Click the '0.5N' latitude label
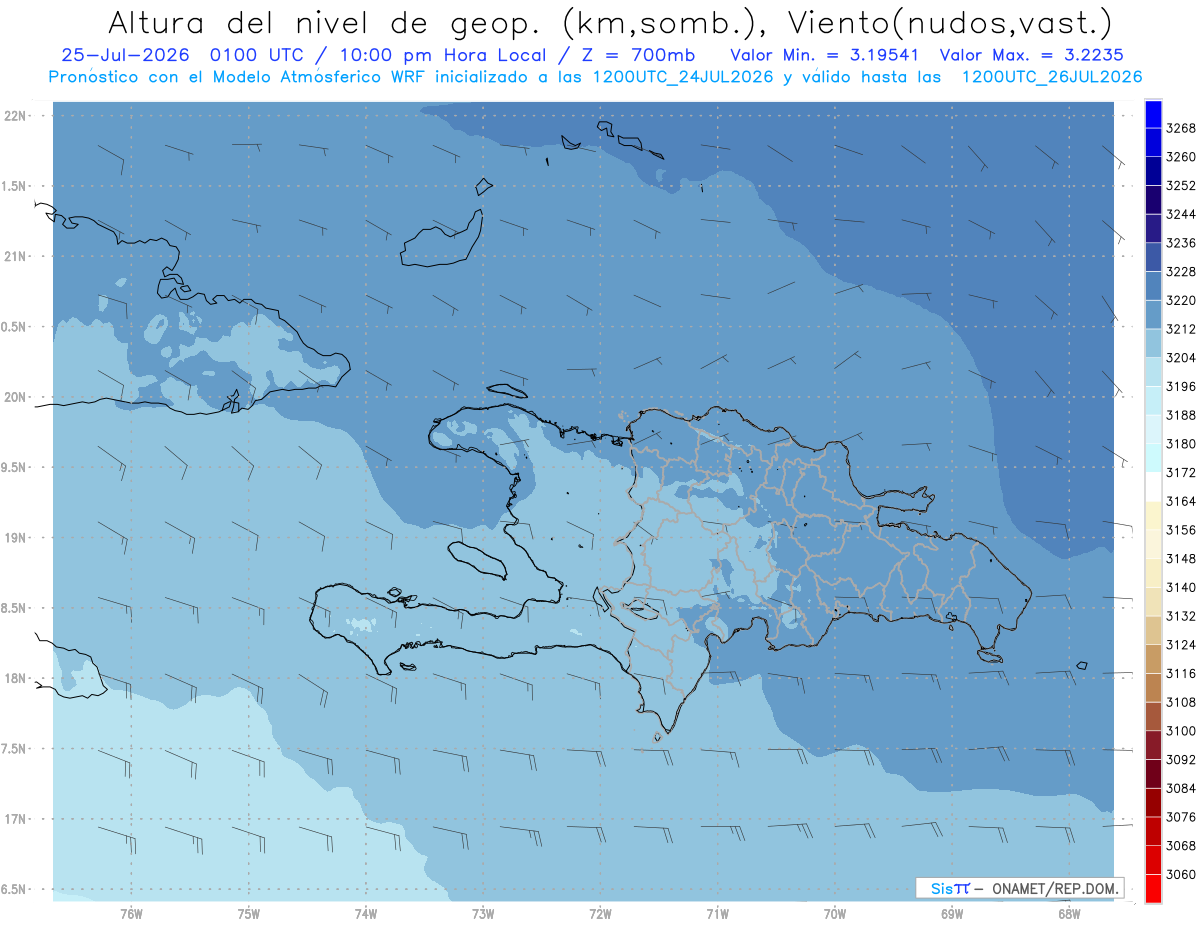The width and height of the screenshot is (1200, 927). click(15, 327)
